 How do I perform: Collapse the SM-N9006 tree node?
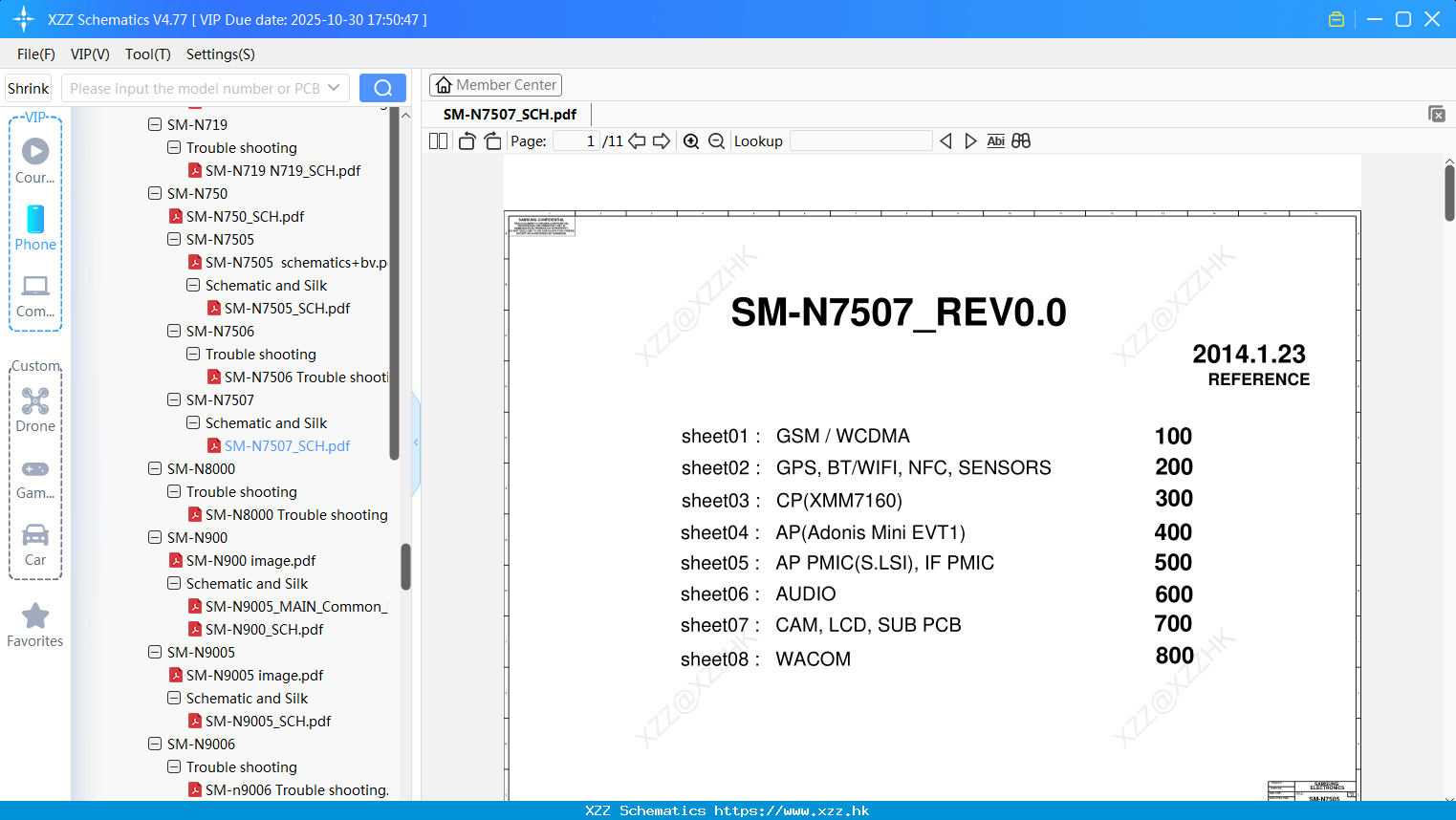click(x=155, y=744)
